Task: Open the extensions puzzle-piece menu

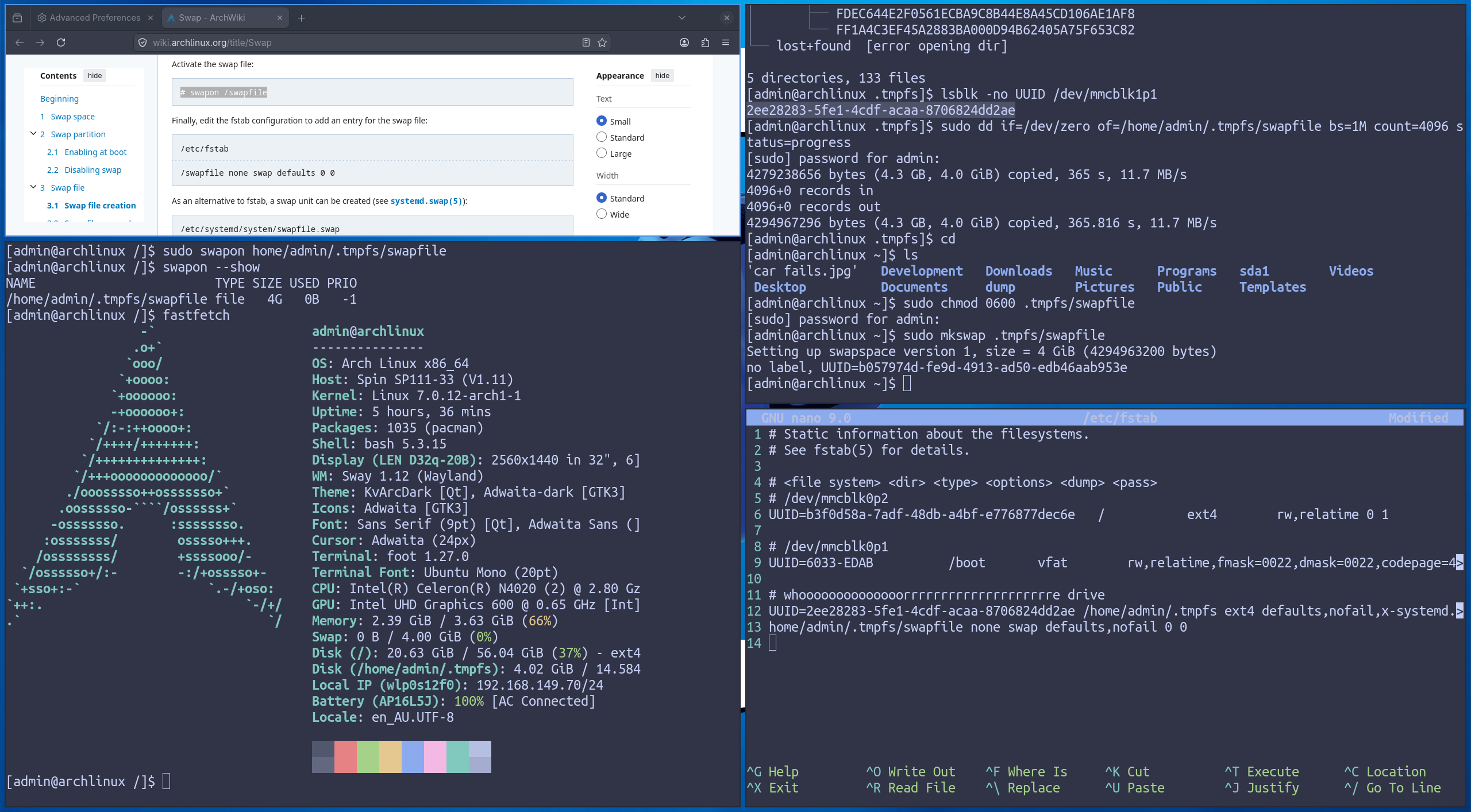Action: point(705,42)
